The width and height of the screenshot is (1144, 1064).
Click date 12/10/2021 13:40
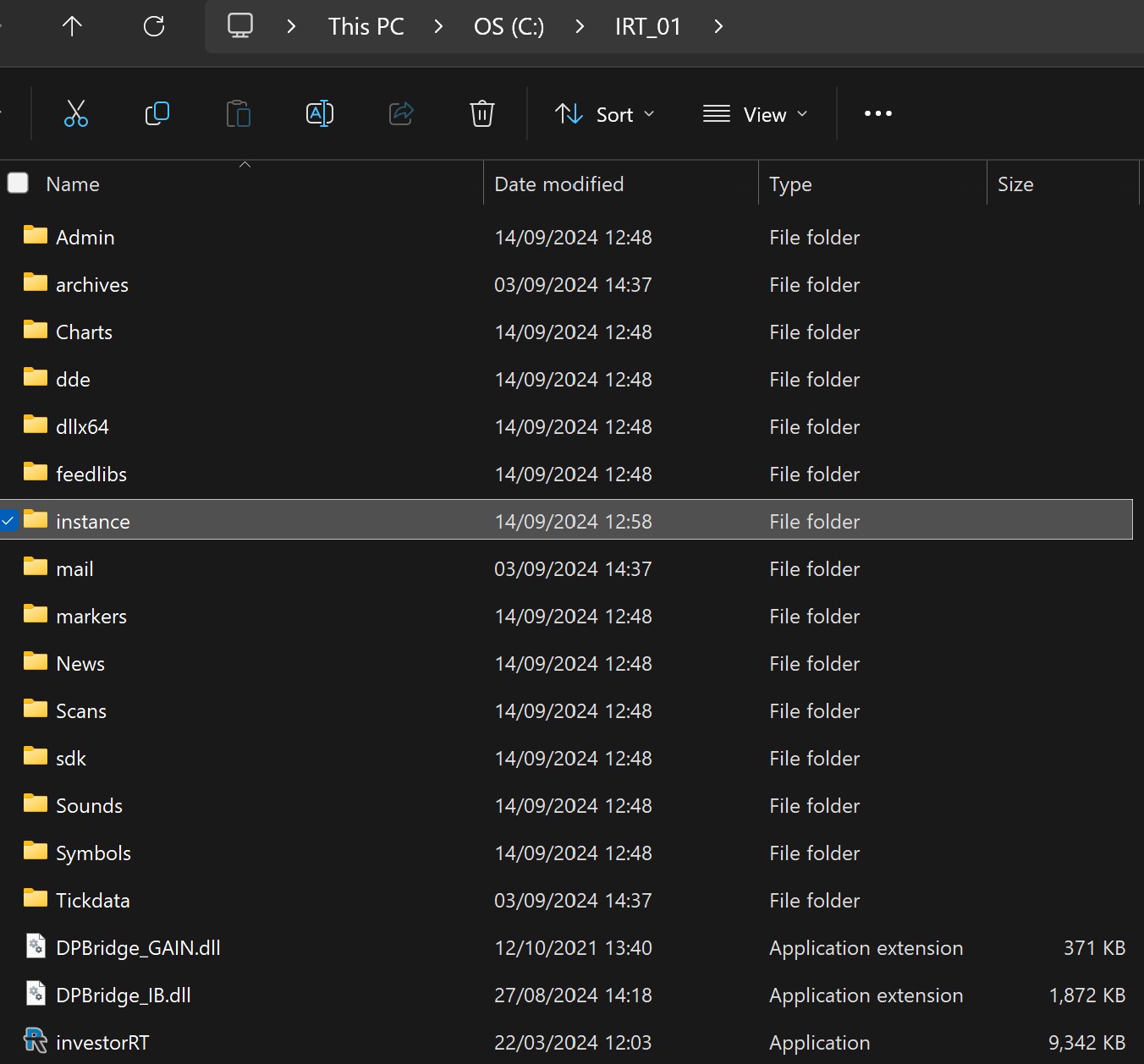(573, 947)
